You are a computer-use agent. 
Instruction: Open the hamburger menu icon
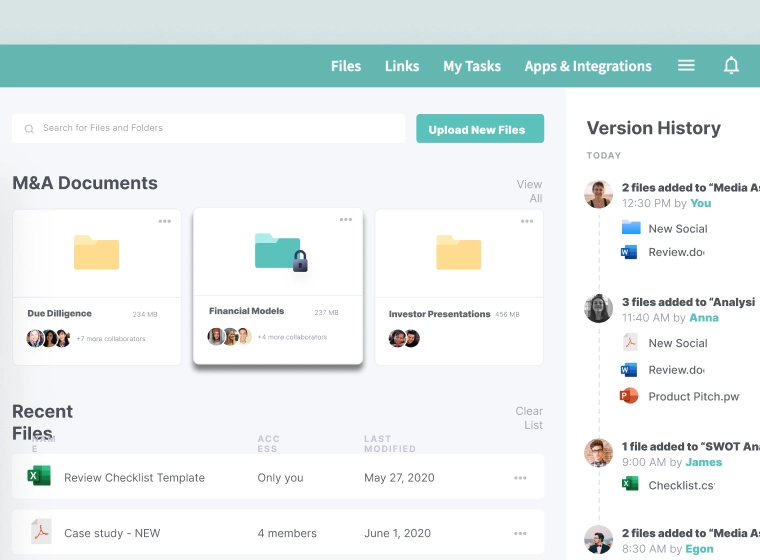pyautogui.click(x=686, y=66)
